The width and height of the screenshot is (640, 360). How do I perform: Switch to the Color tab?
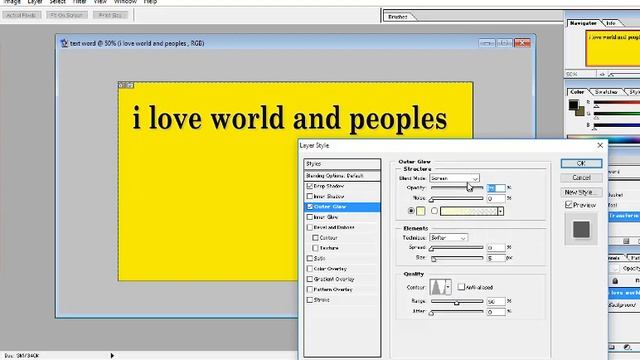pos(577,92)
